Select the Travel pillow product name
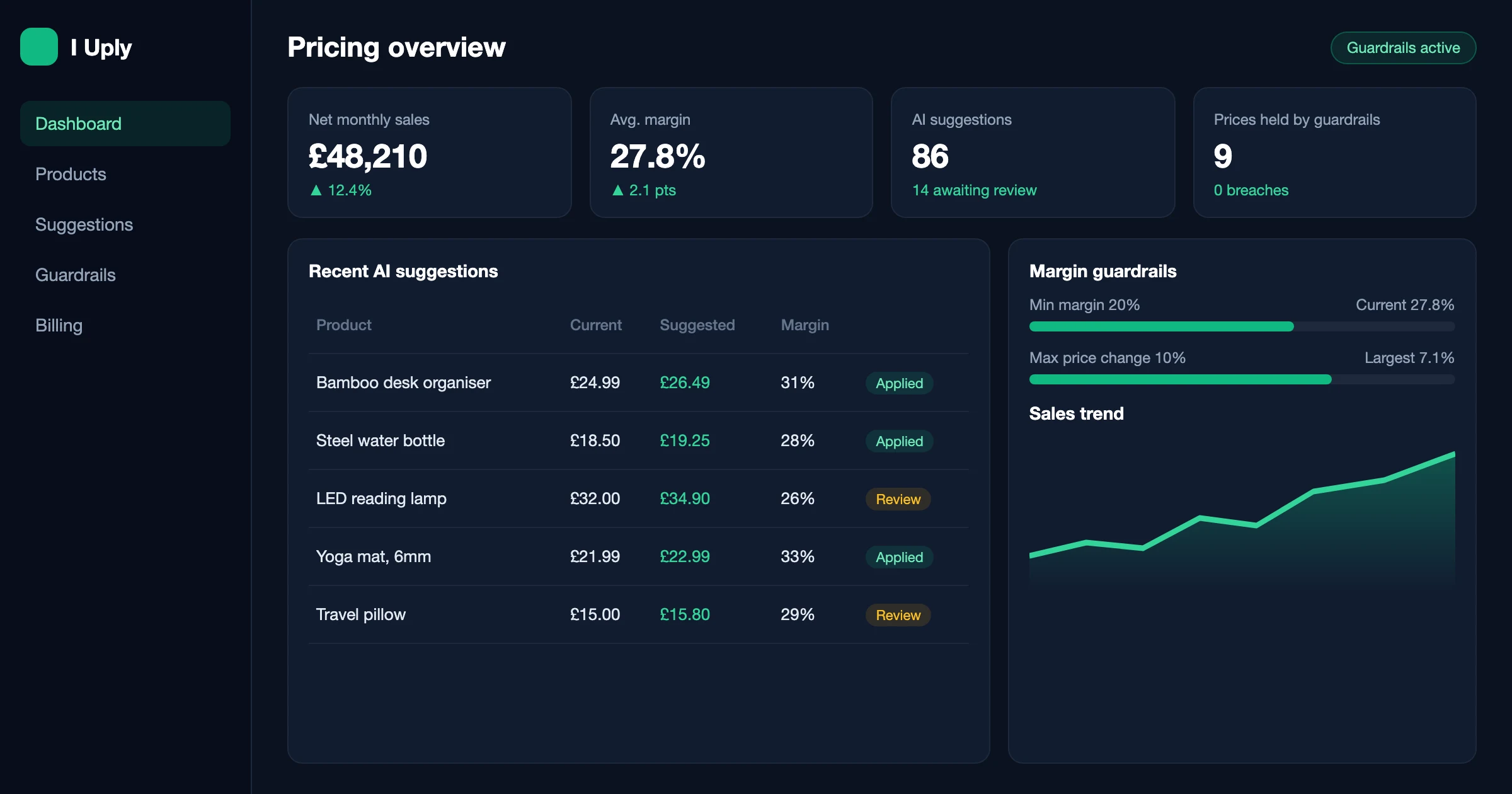The height and width of the screenshot is (794, 1512). (361, 614)
